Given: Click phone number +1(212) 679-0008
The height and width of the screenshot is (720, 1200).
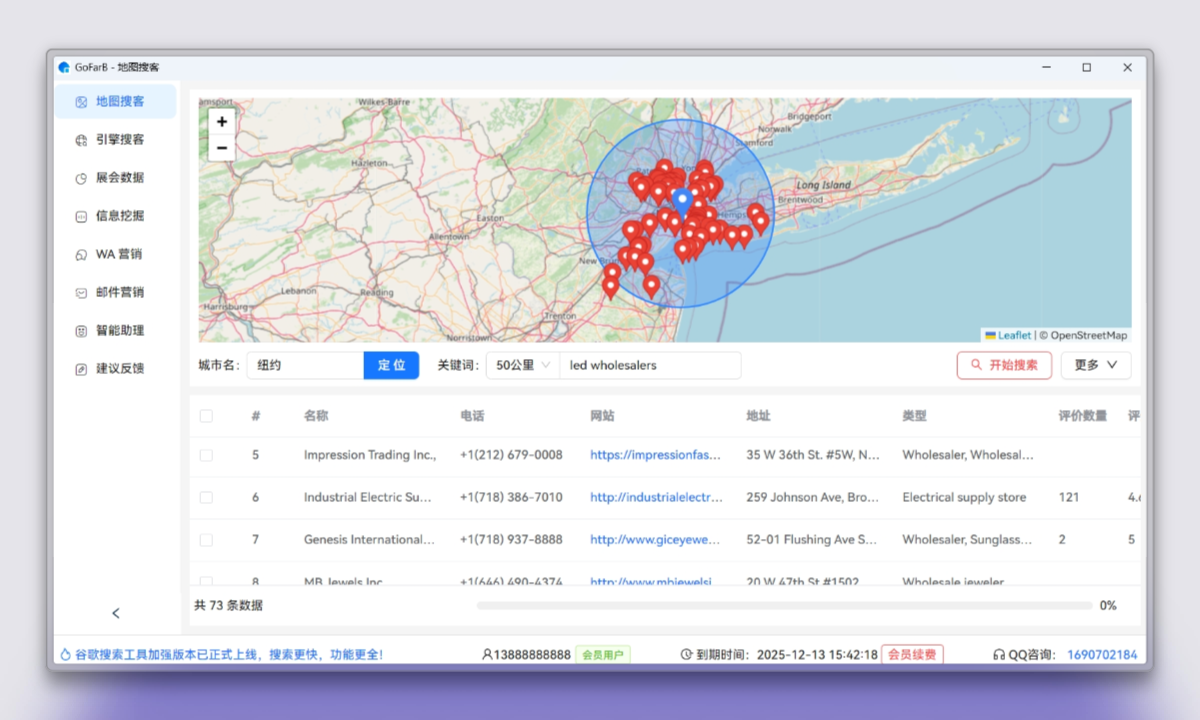Looking at the screenshot, I should [x=511, y=455].
